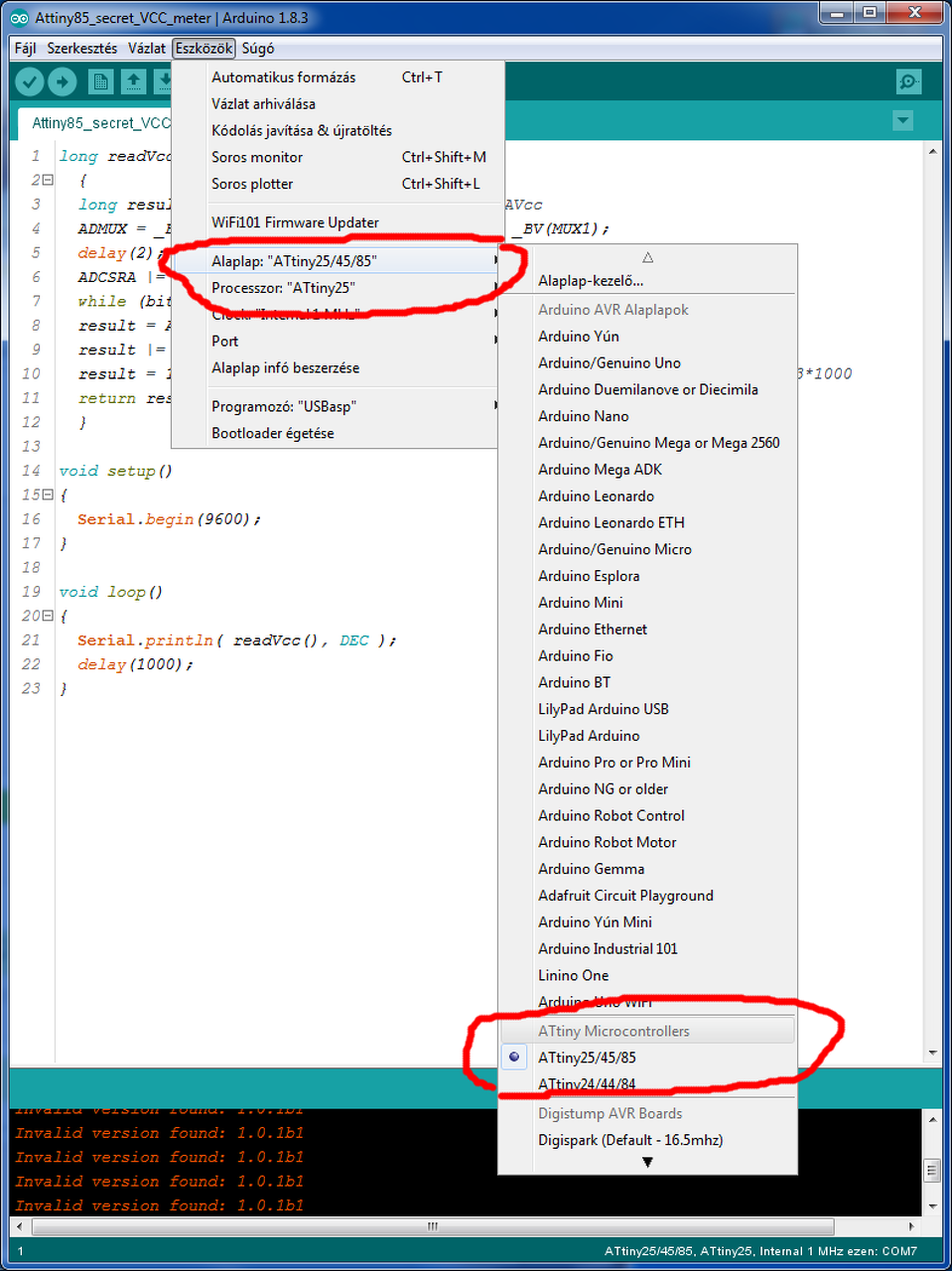This screenshot has height=1271, width=952.
Task: Open the Súgó menu
Action: pos(258,48)
